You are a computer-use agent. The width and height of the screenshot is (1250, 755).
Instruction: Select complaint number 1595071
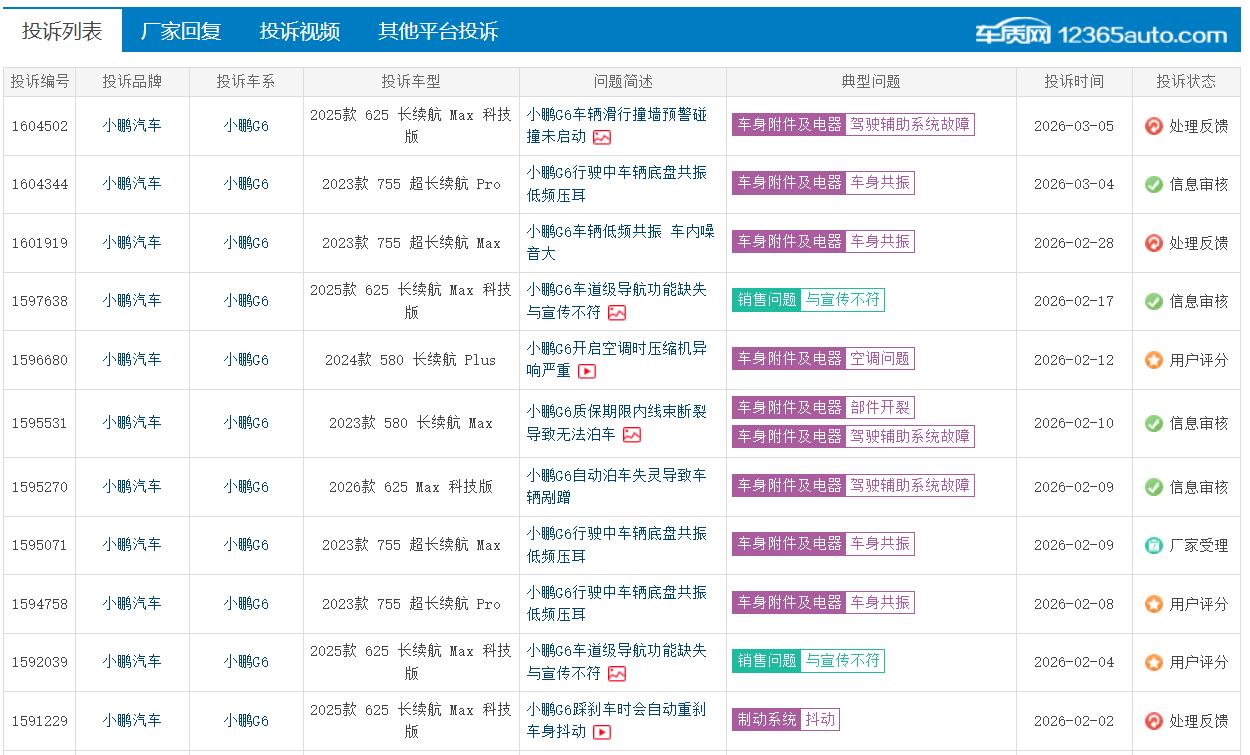(40, 545)
